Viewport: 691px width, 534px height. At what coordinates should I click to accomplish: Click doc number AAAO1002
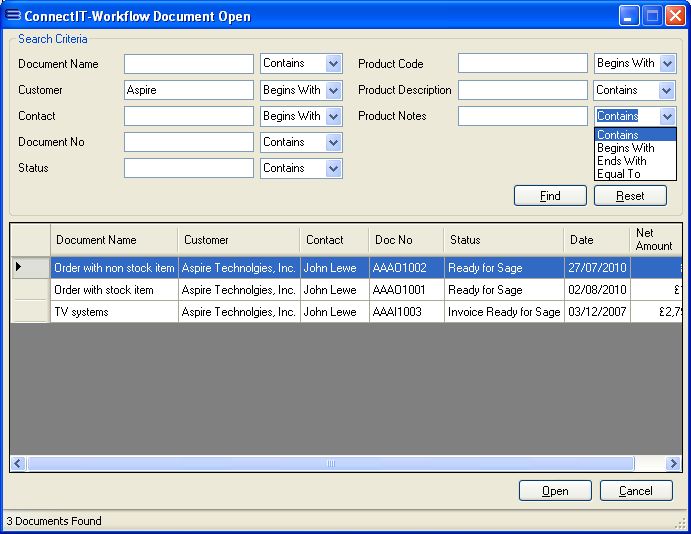(406, 268)
